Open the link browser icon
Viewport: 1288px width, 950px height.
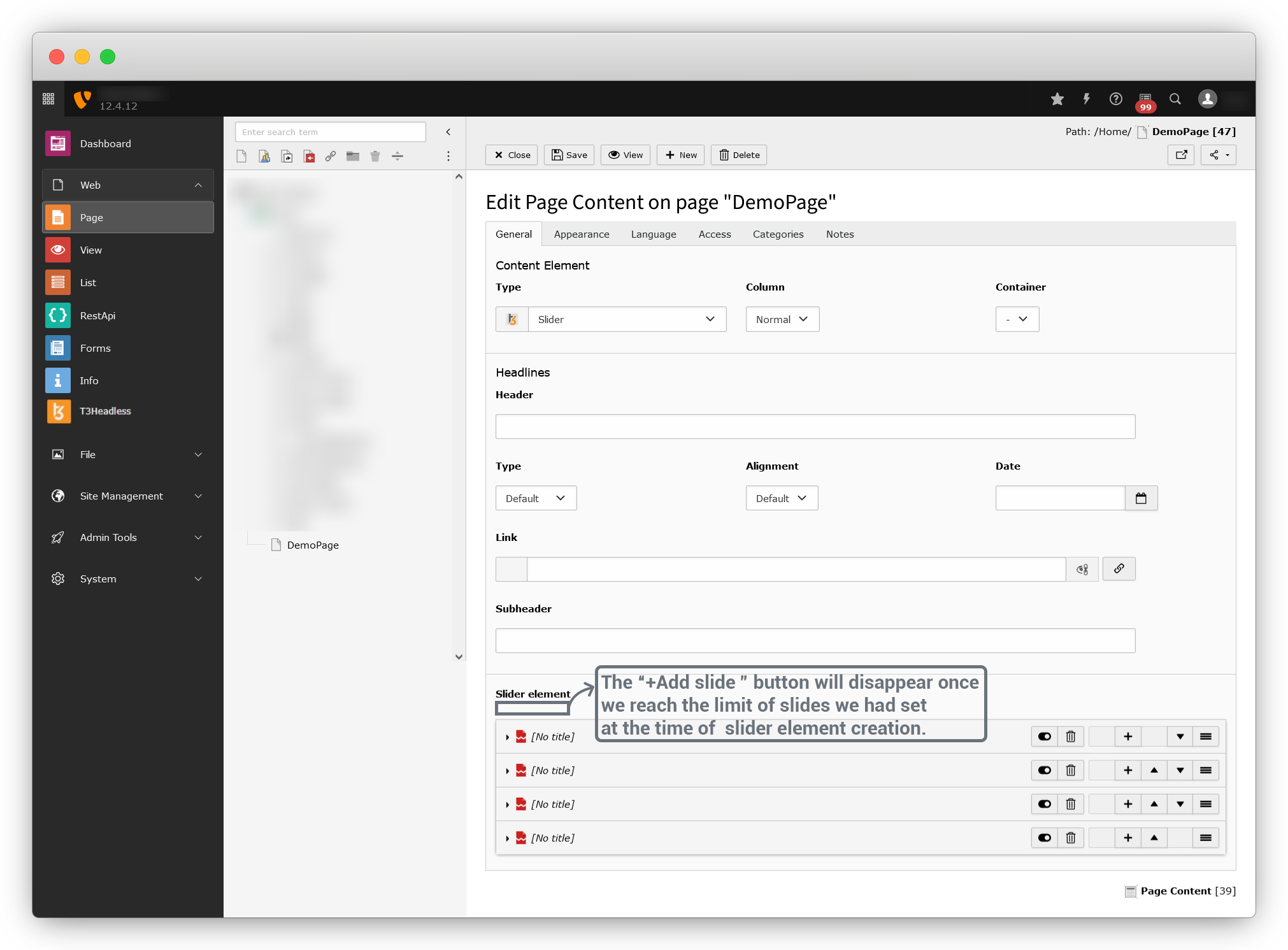(x=1119, y=568)
